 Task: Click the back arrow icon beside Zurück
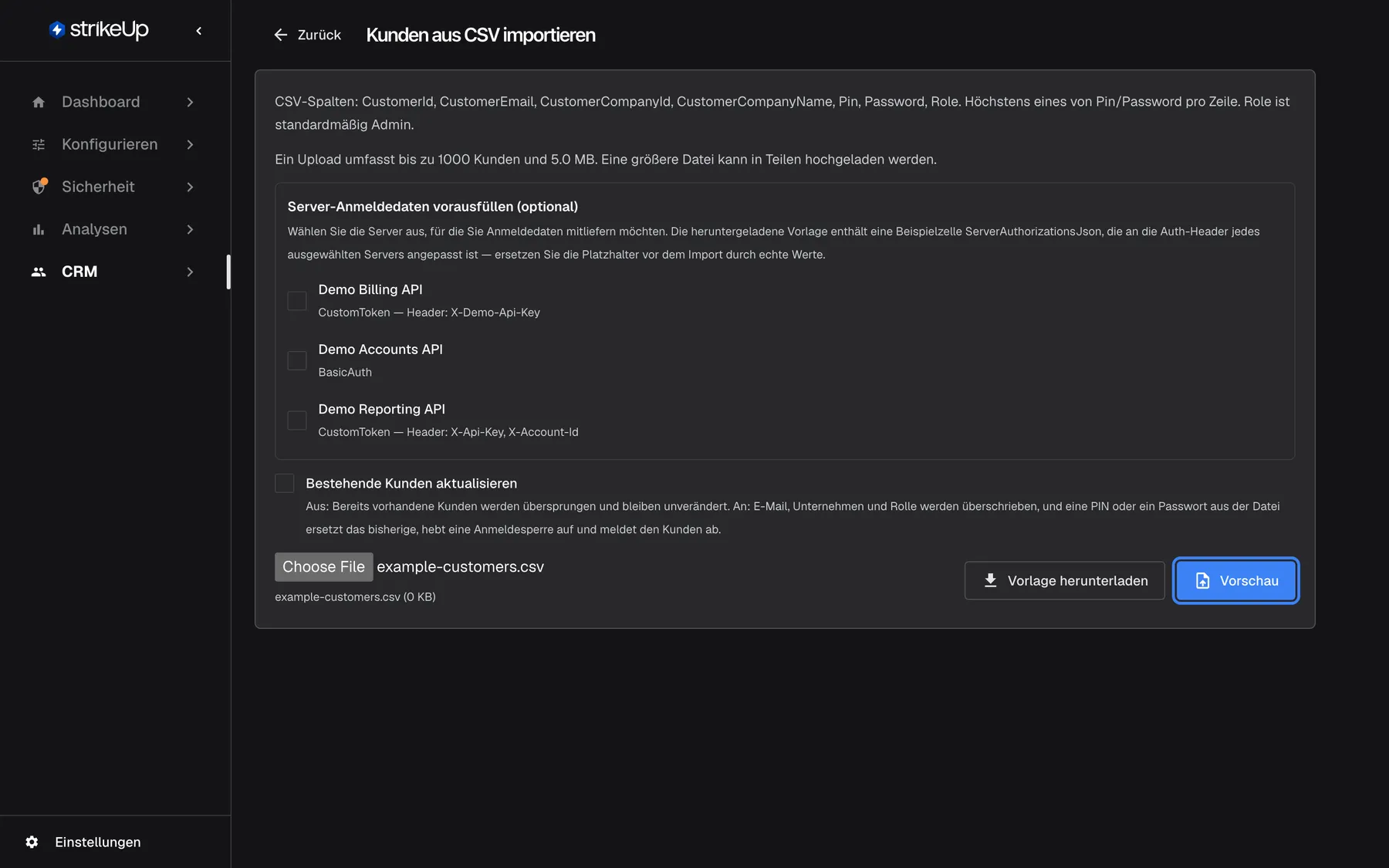281,35
